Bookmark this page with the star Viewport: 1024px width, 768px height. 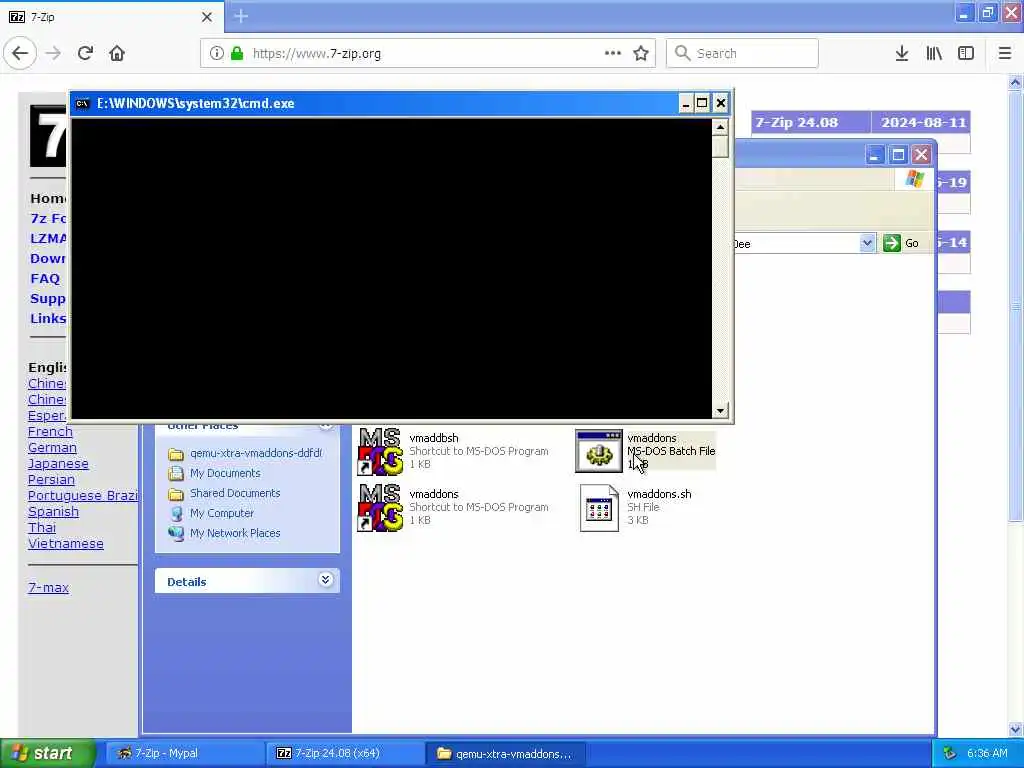tap(641, 54)
